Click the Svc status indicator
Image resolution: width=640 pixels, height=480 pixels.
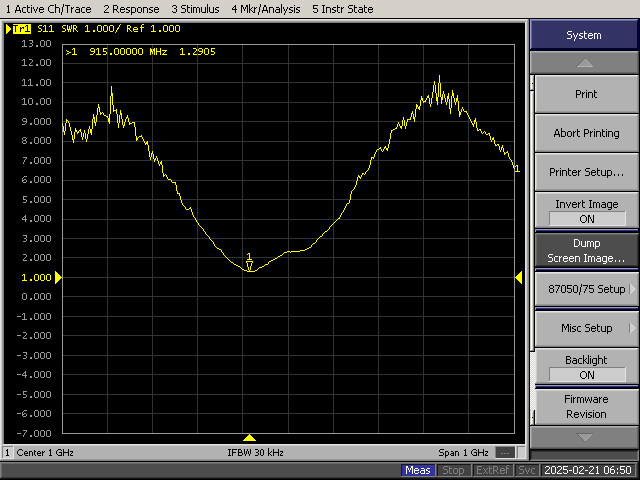527,470
